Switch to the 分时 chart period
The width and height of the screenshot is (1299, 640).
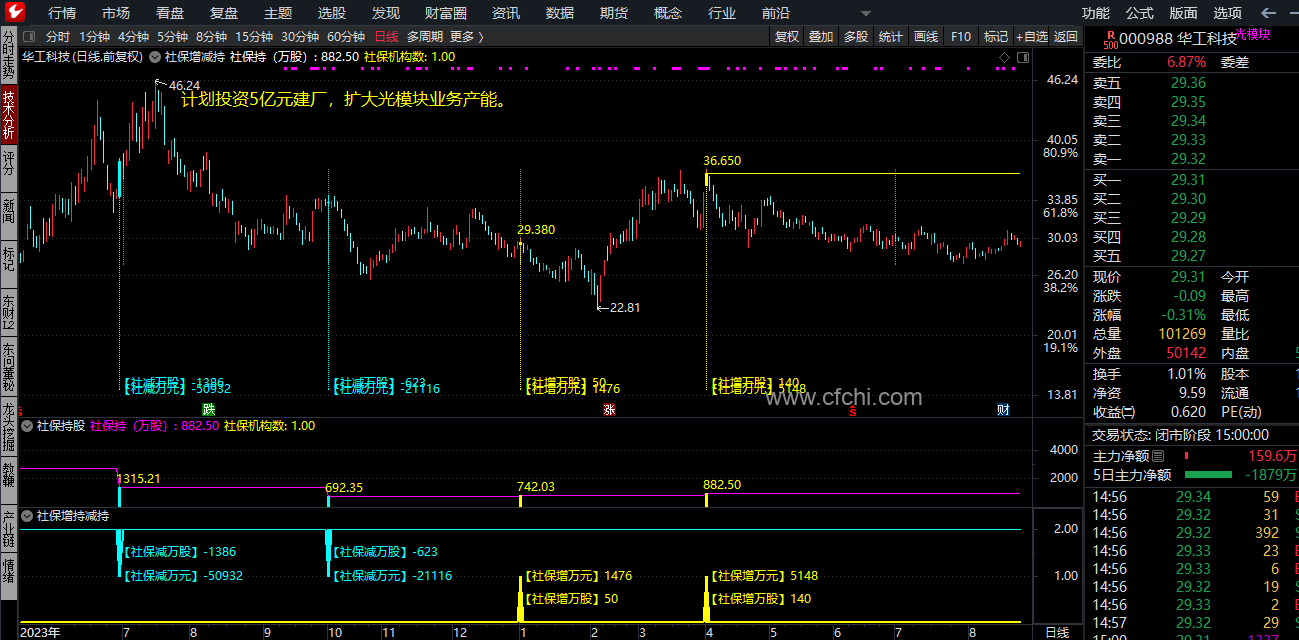coord(58,36)
